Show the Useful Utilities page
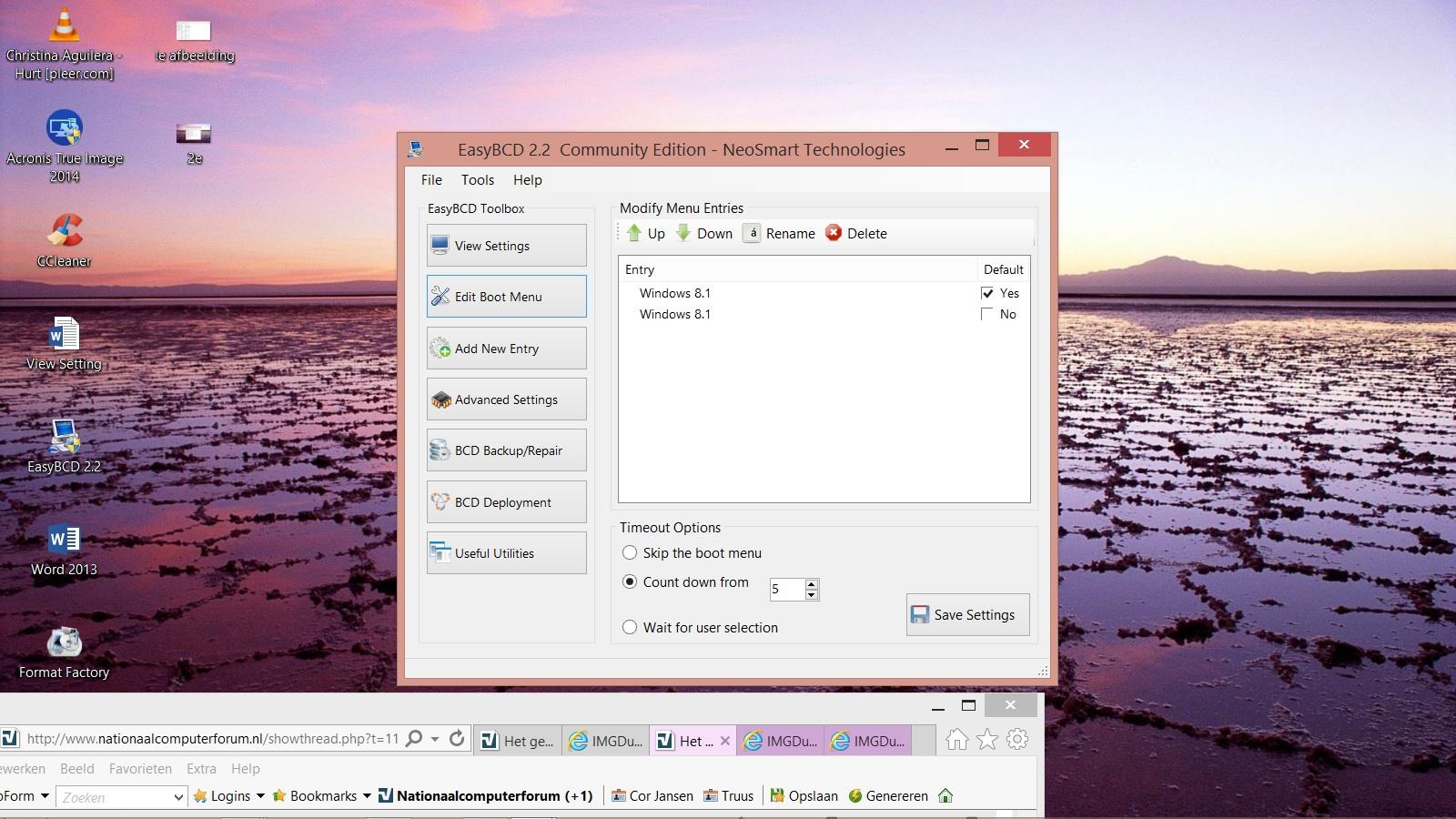1456x819 pixels. pyautogui.click(x=506, y=553)
